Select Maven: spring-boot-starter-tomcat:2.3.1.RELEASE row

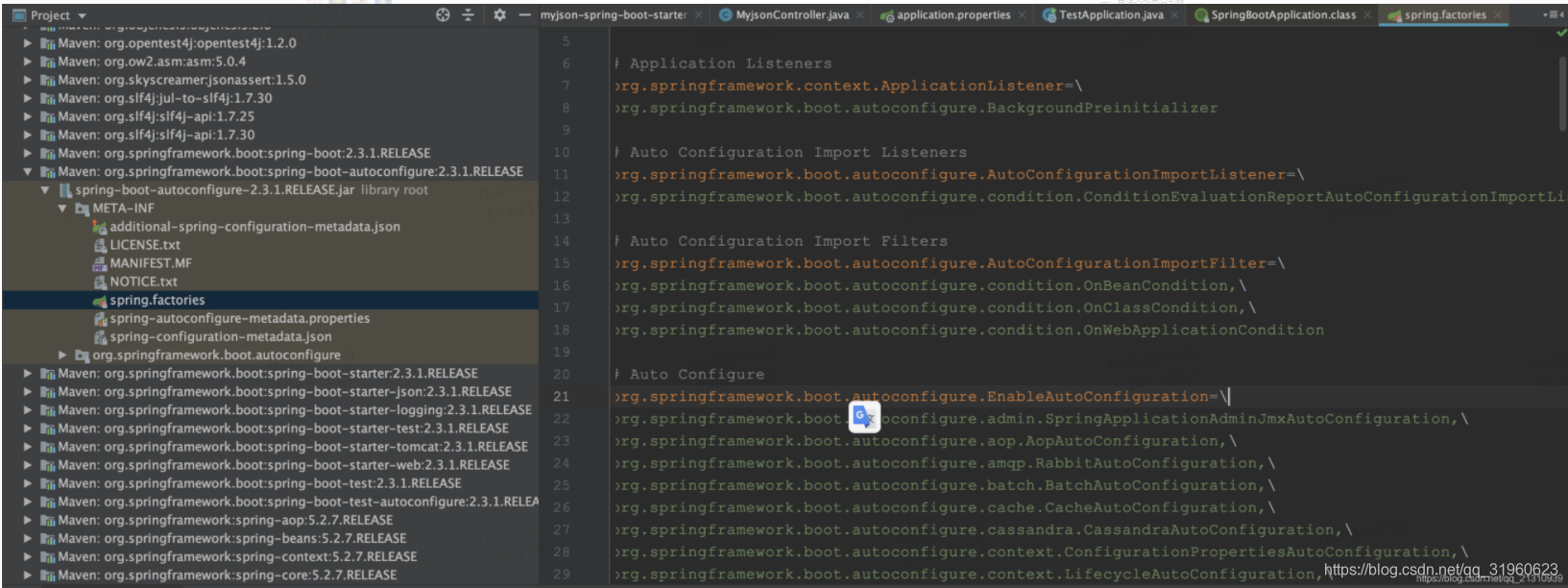(x=270, y=447)
